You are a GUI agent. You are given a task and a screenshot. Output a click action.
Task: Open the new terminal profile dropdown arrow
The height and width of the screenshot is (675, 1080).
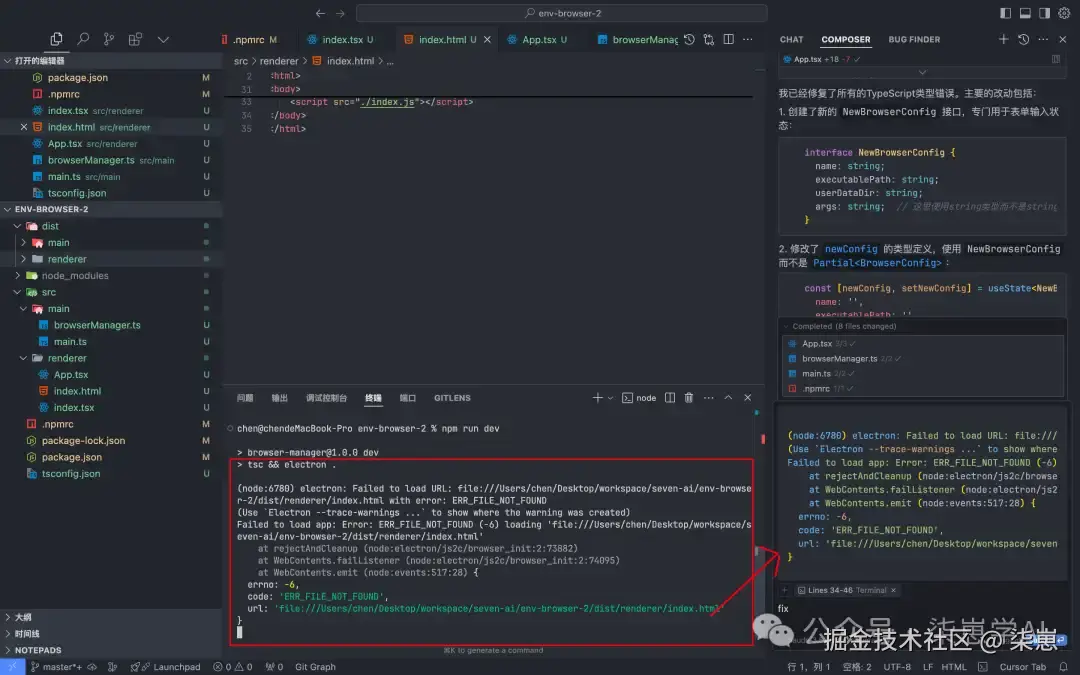tap(610, 398)
